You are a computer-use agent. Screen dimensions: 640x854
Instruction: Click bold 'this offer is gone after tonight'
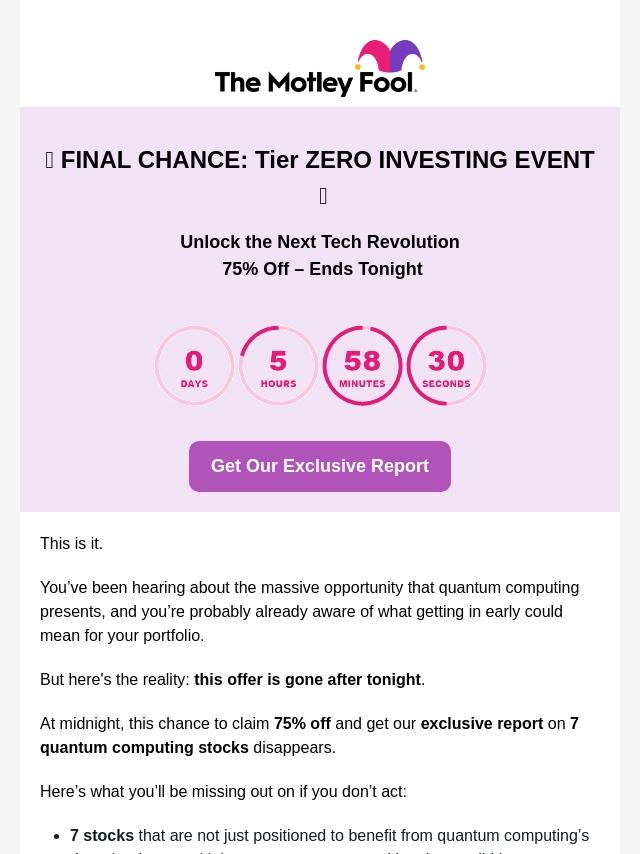click(x=307, y=679)
